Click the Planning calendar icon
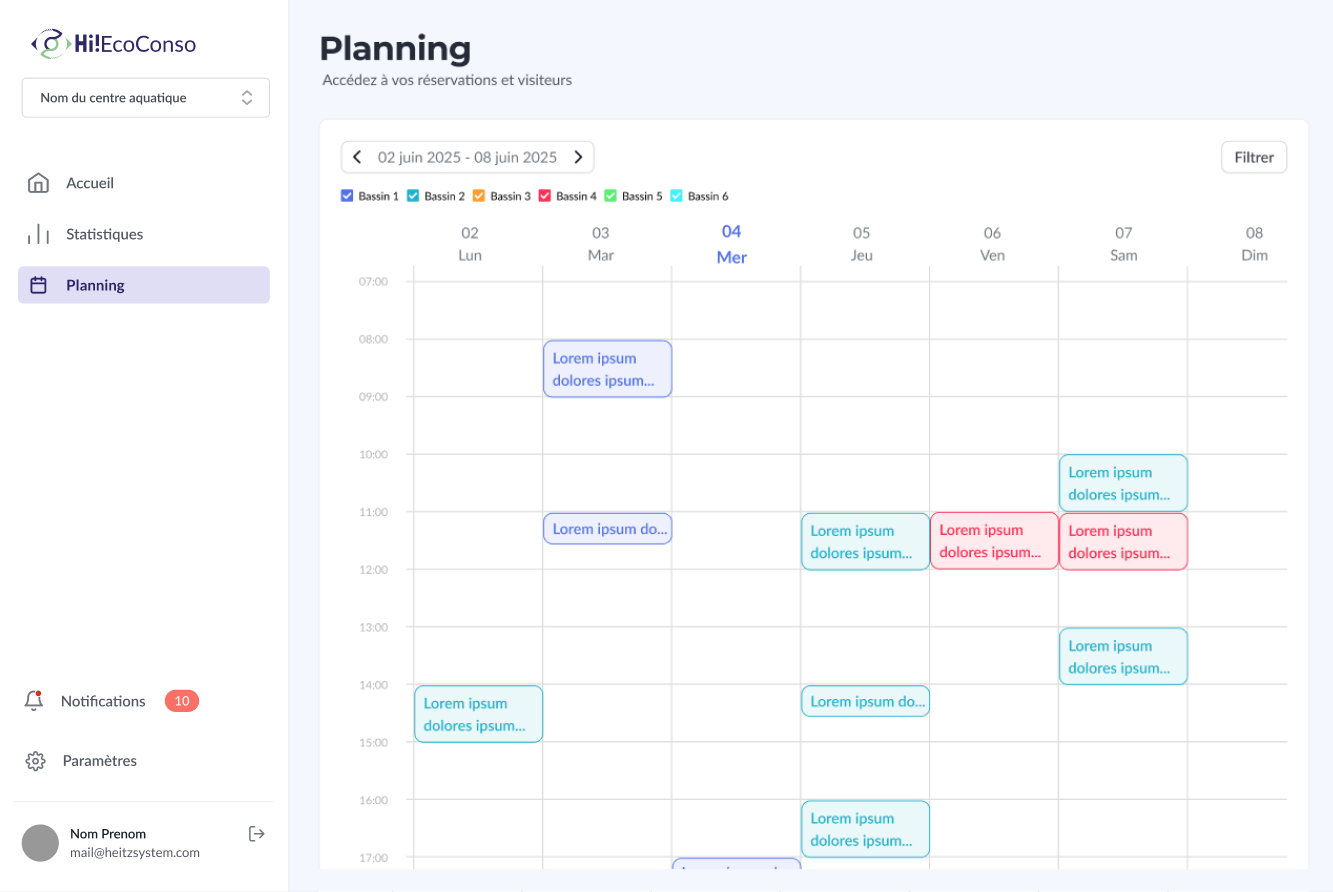The height and width of the screenshot is (892, 1333). (x=38, y=285)
